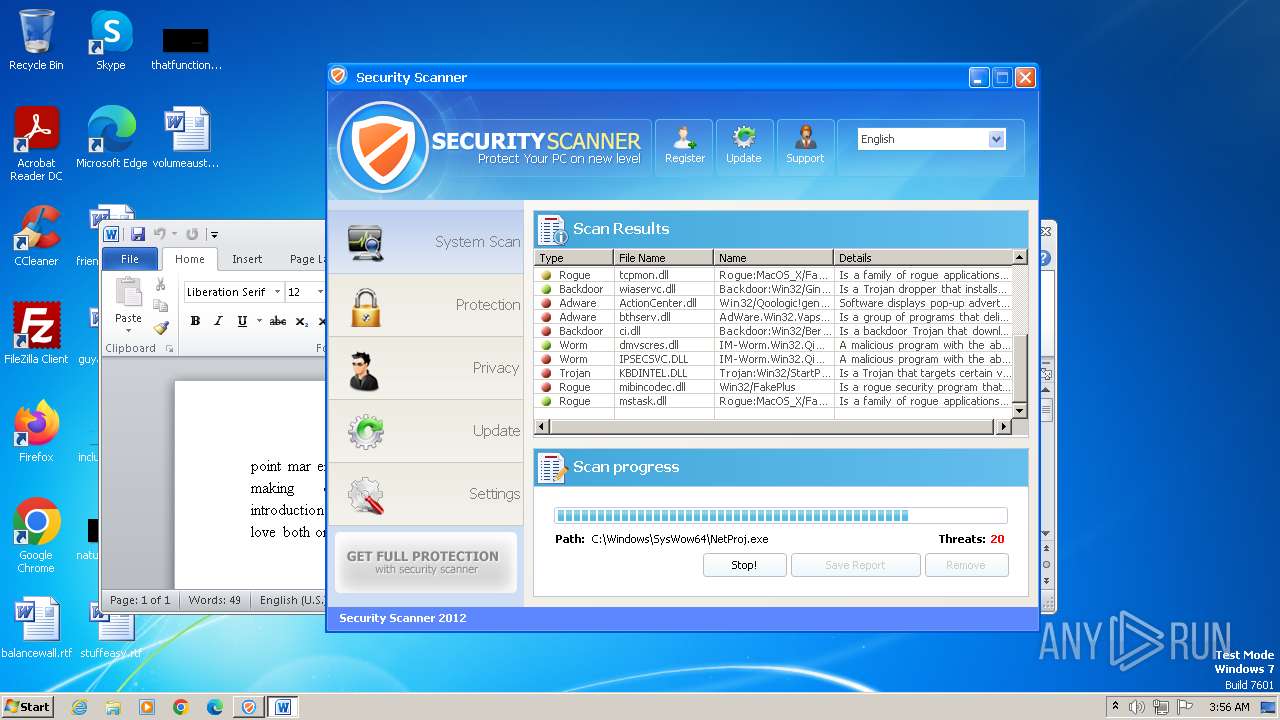Screen dimensions: 1280x720
Task: Click the Save icon in Word toolbar
Action: pos(138,234)
